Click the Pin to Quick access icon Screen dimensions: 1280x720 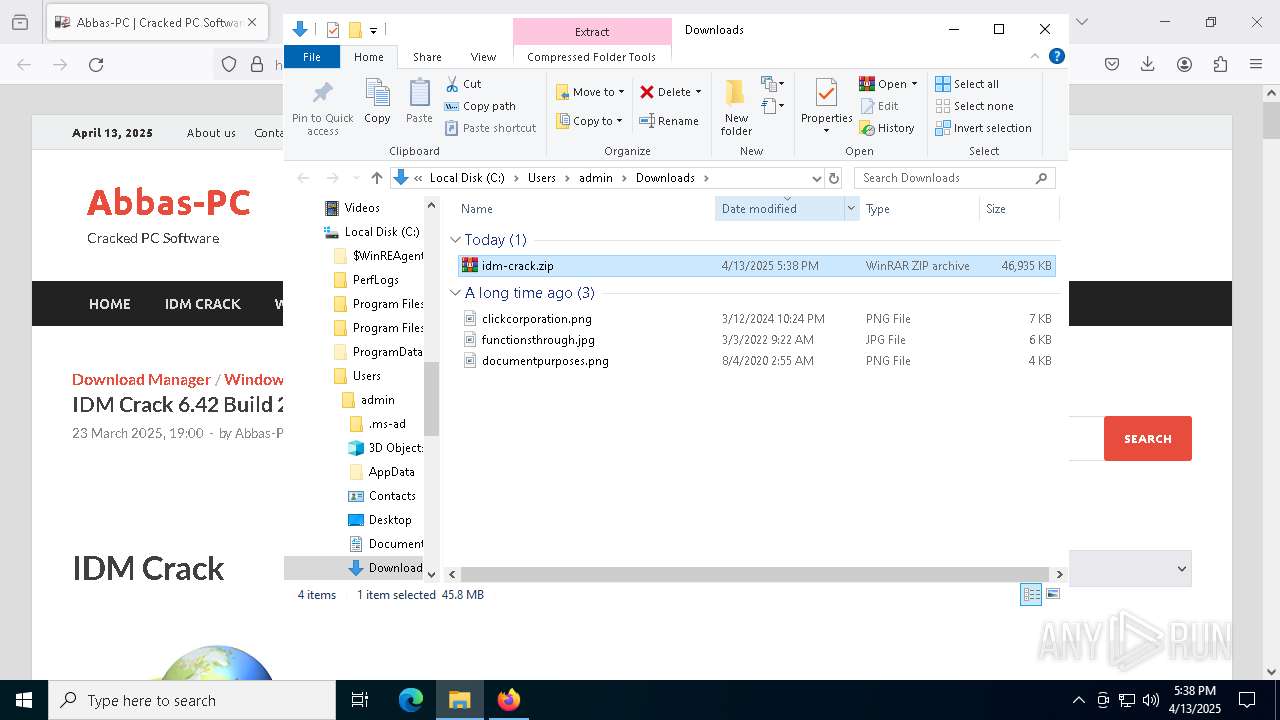point(322,108)
